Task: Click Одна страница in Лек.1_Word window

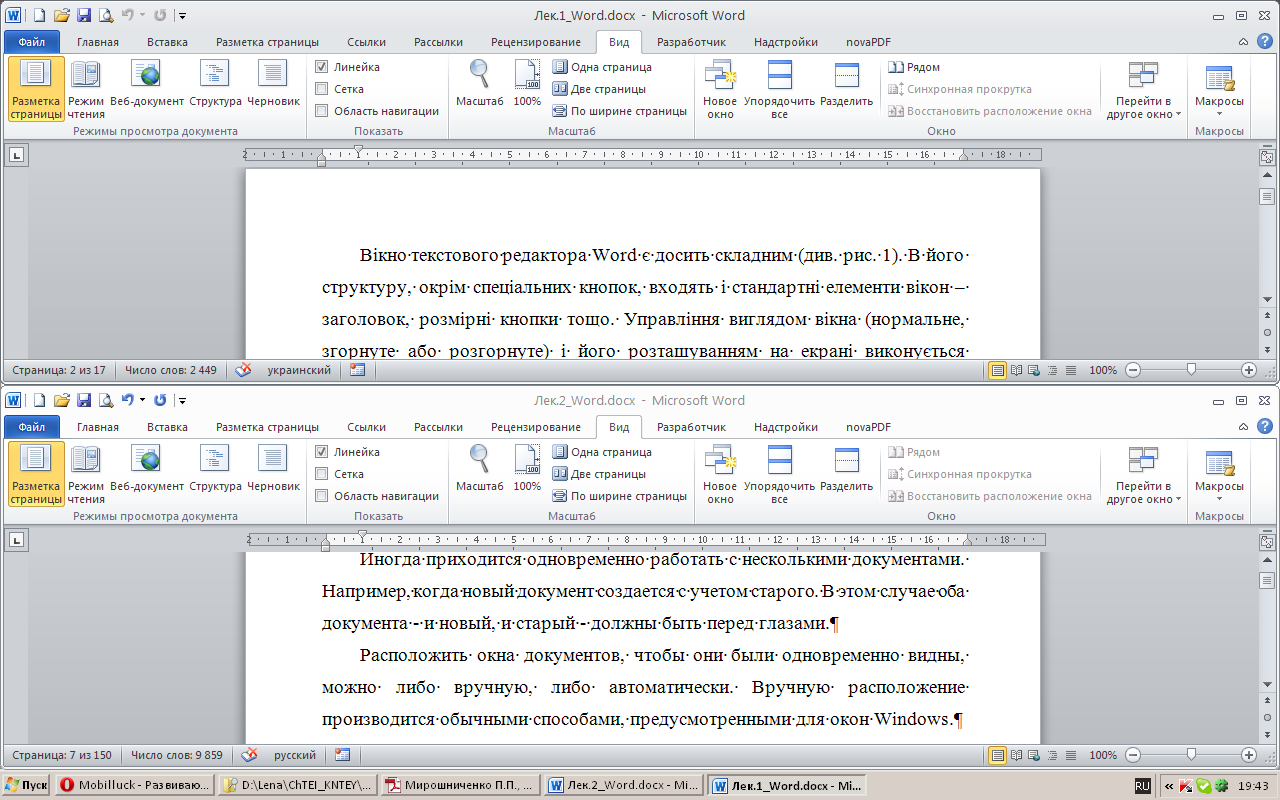Action: point(602,67)
